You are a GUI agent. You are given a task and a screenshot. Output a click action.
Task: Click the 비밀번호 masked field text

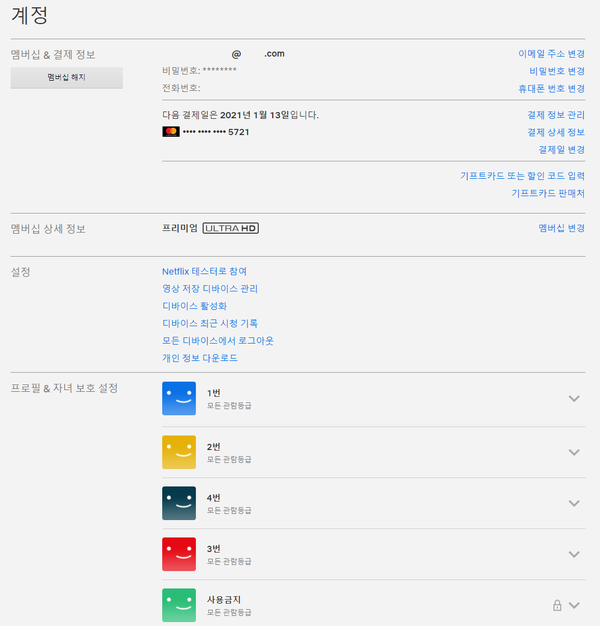199,71
